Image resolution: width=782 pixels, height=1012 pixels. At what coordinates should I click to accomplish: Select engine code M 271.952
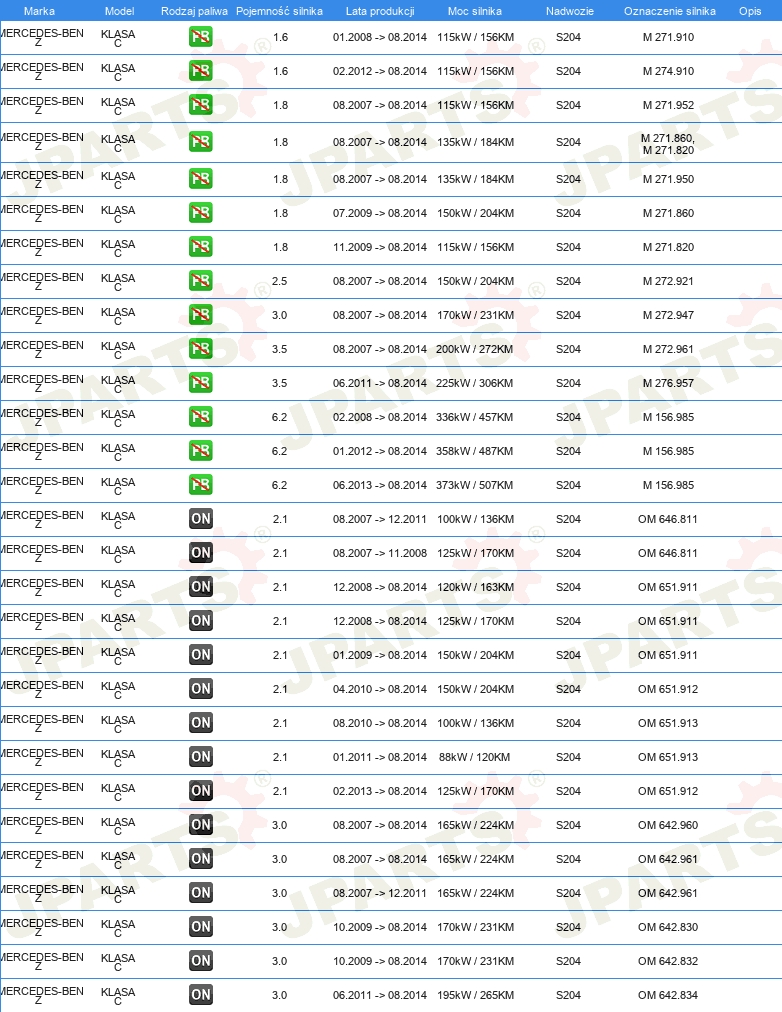pos(668,105)
